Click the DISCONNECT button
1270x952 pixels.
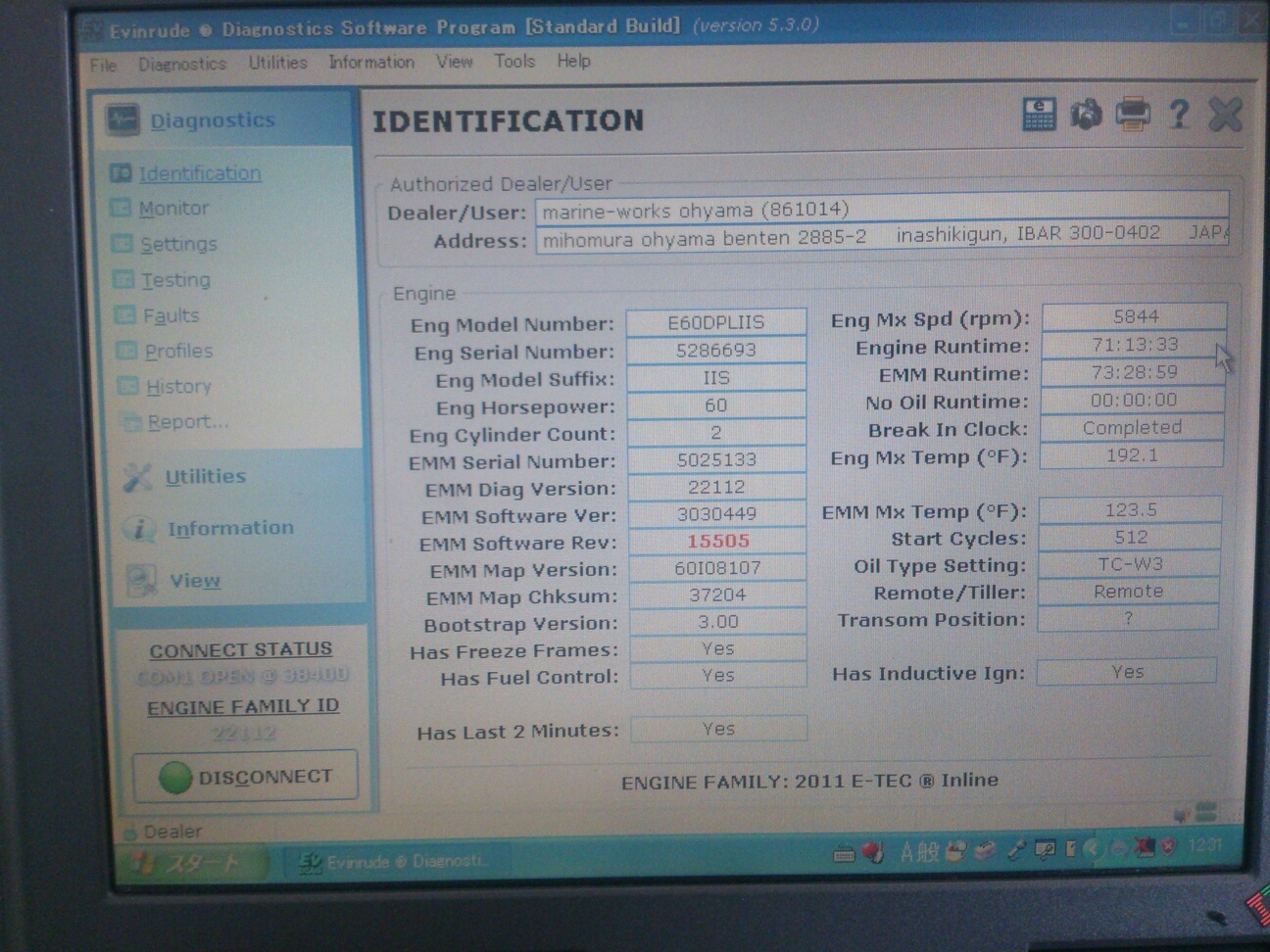(x=245, y=777)
